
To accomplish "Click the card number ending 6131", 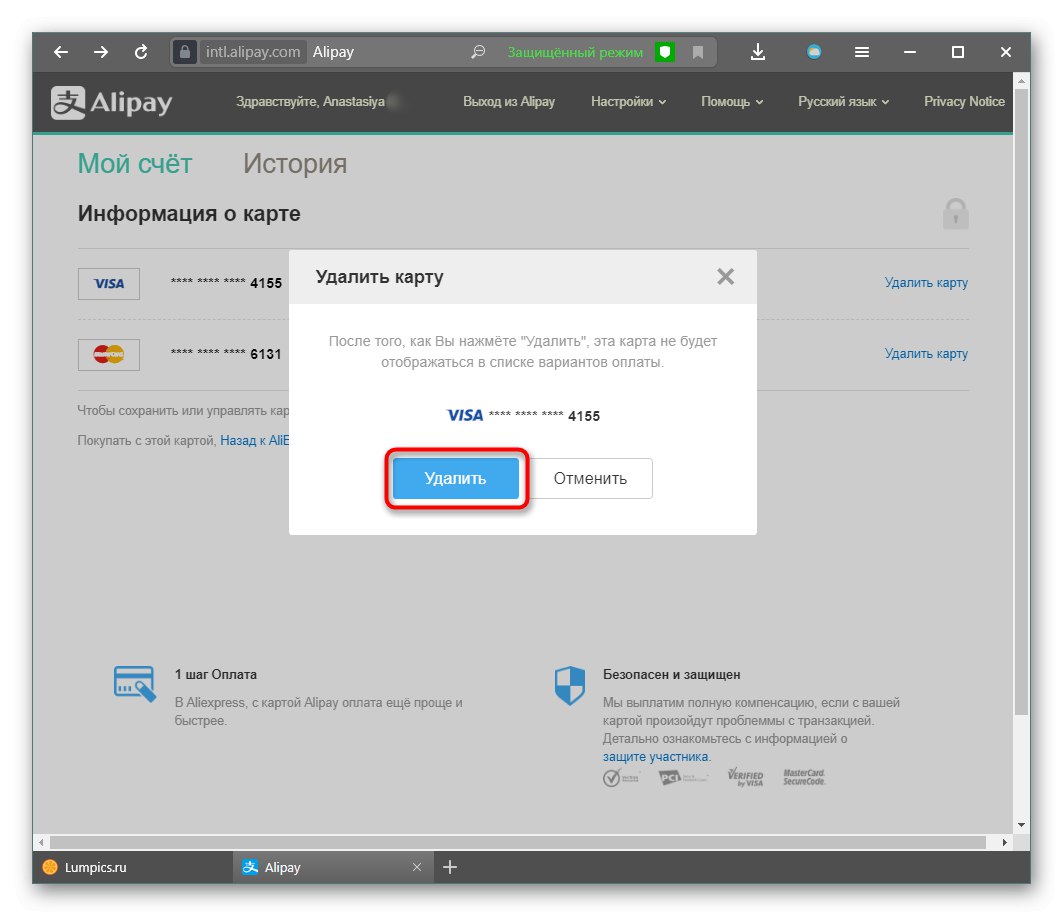I will [226, 354].
